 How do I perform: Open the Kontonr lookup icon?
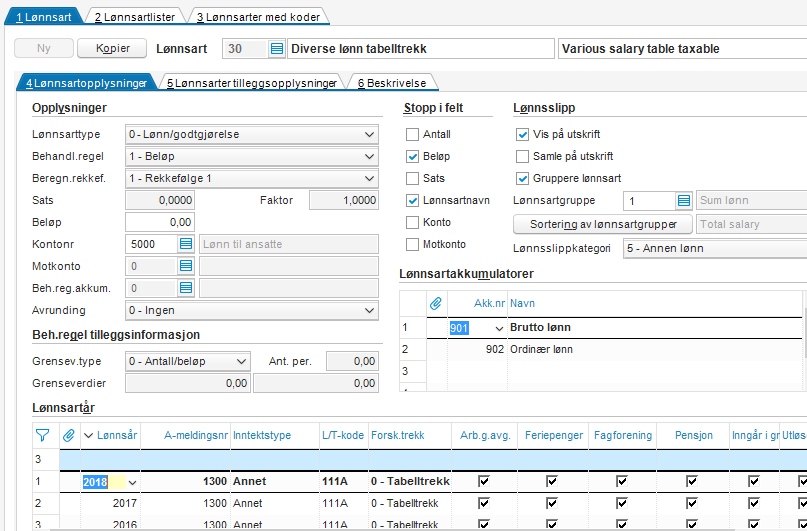tap(186, 244)
